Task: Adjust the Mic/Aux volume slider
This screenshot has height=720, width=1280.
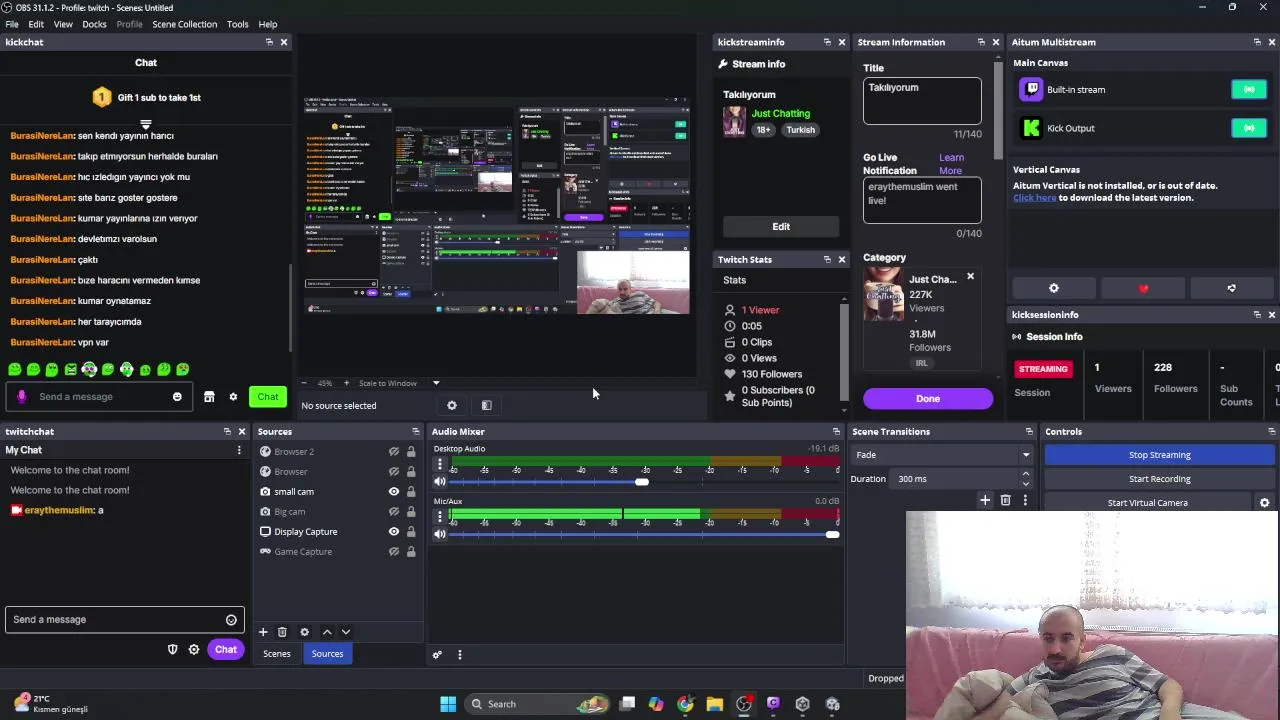Action: (x=832, y=534)
